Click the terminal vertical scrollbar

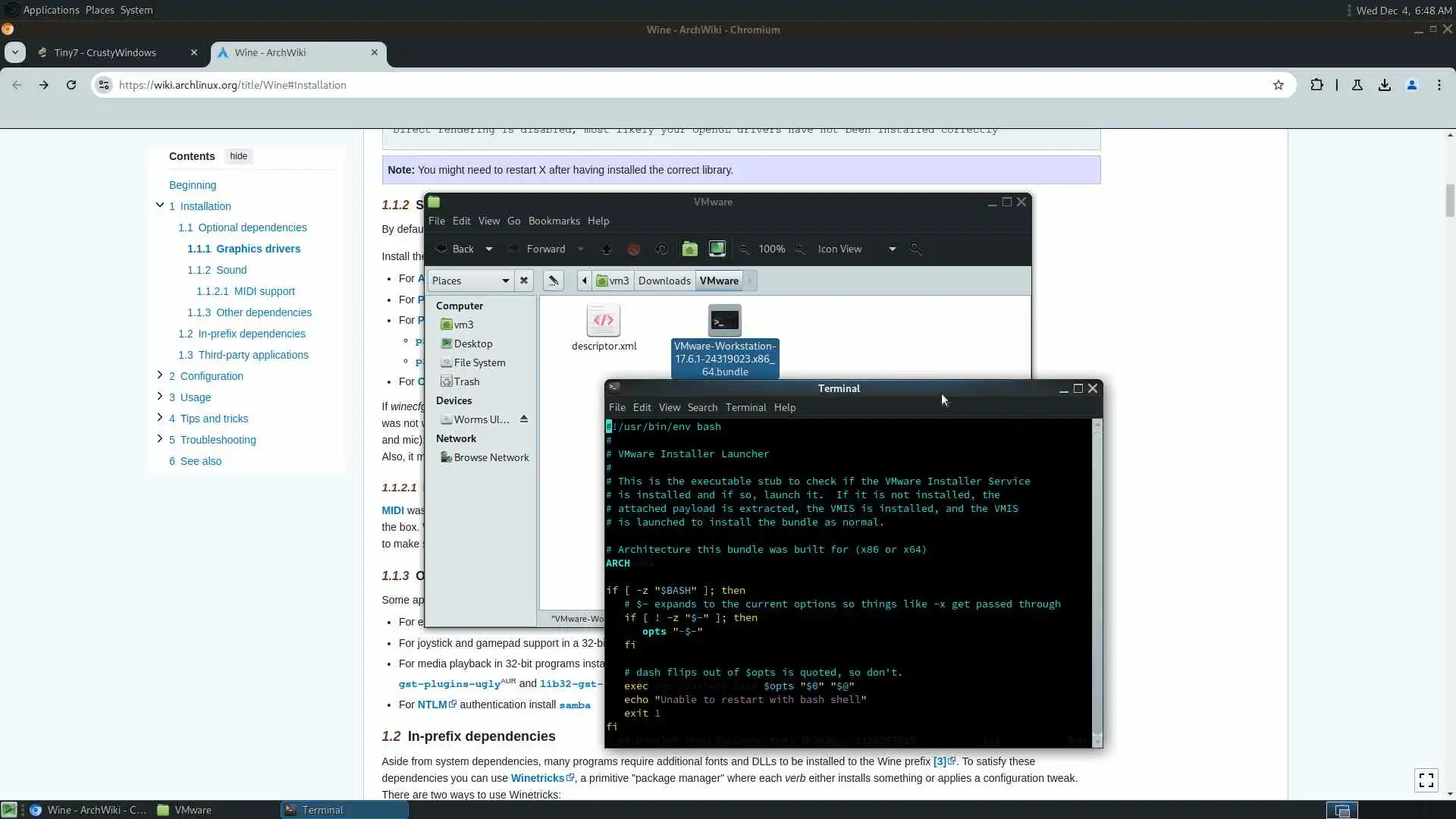pos(1097,576)
